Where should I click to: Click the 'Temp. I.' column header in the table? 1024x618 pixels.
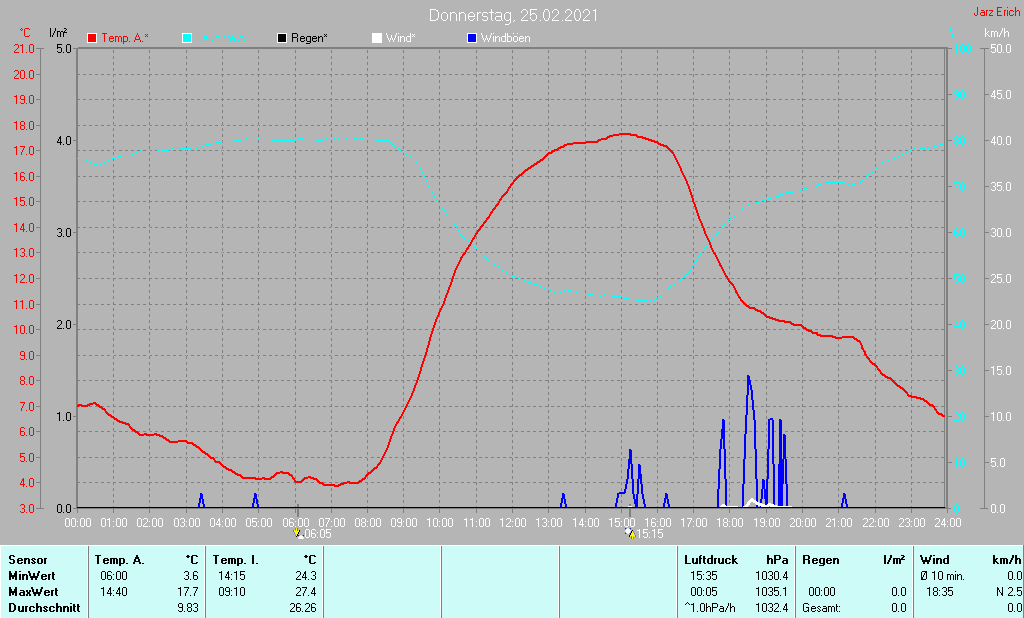(x=236, y=560)
